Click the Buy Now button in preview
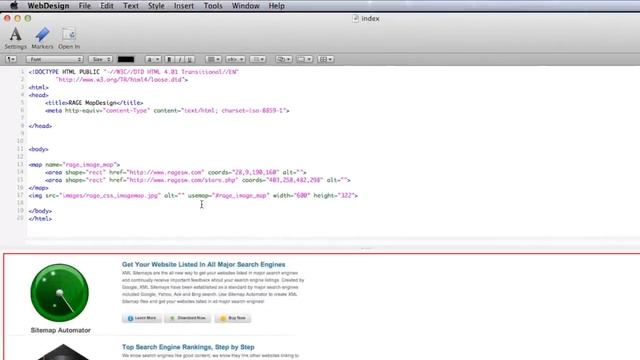This screenshot has width=640, height=360. 233,318
